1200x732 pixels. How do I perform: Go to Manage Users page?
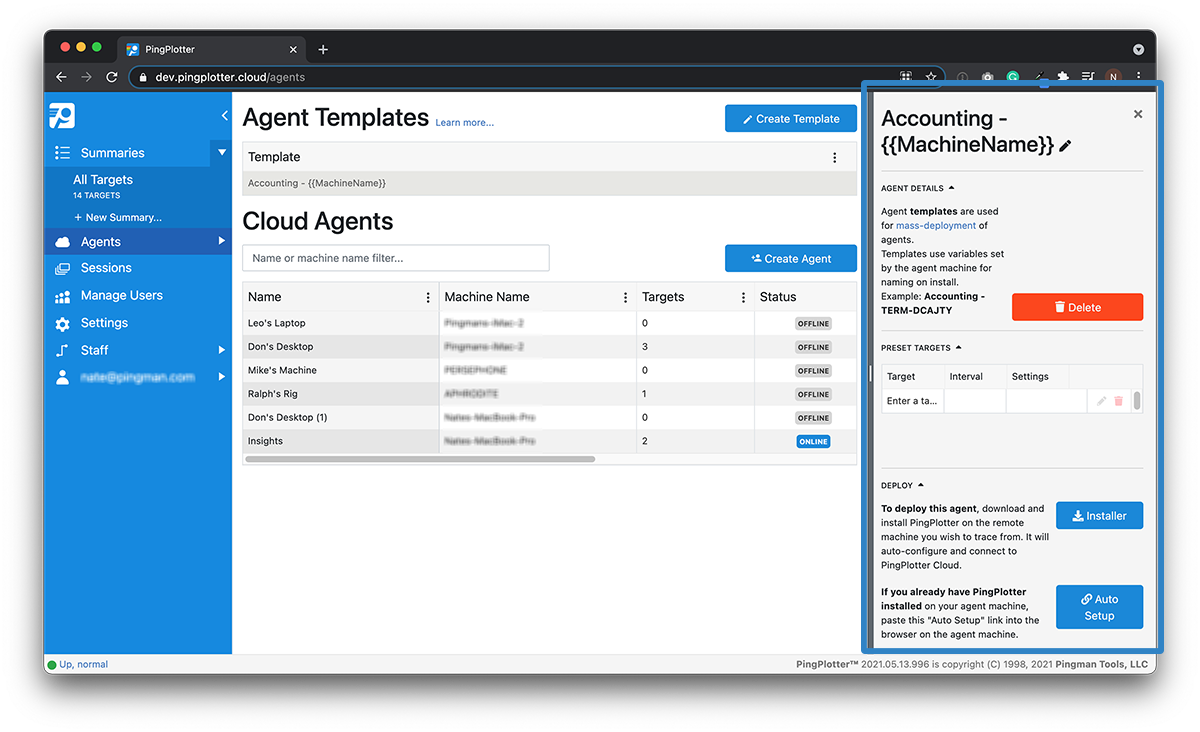121,296
